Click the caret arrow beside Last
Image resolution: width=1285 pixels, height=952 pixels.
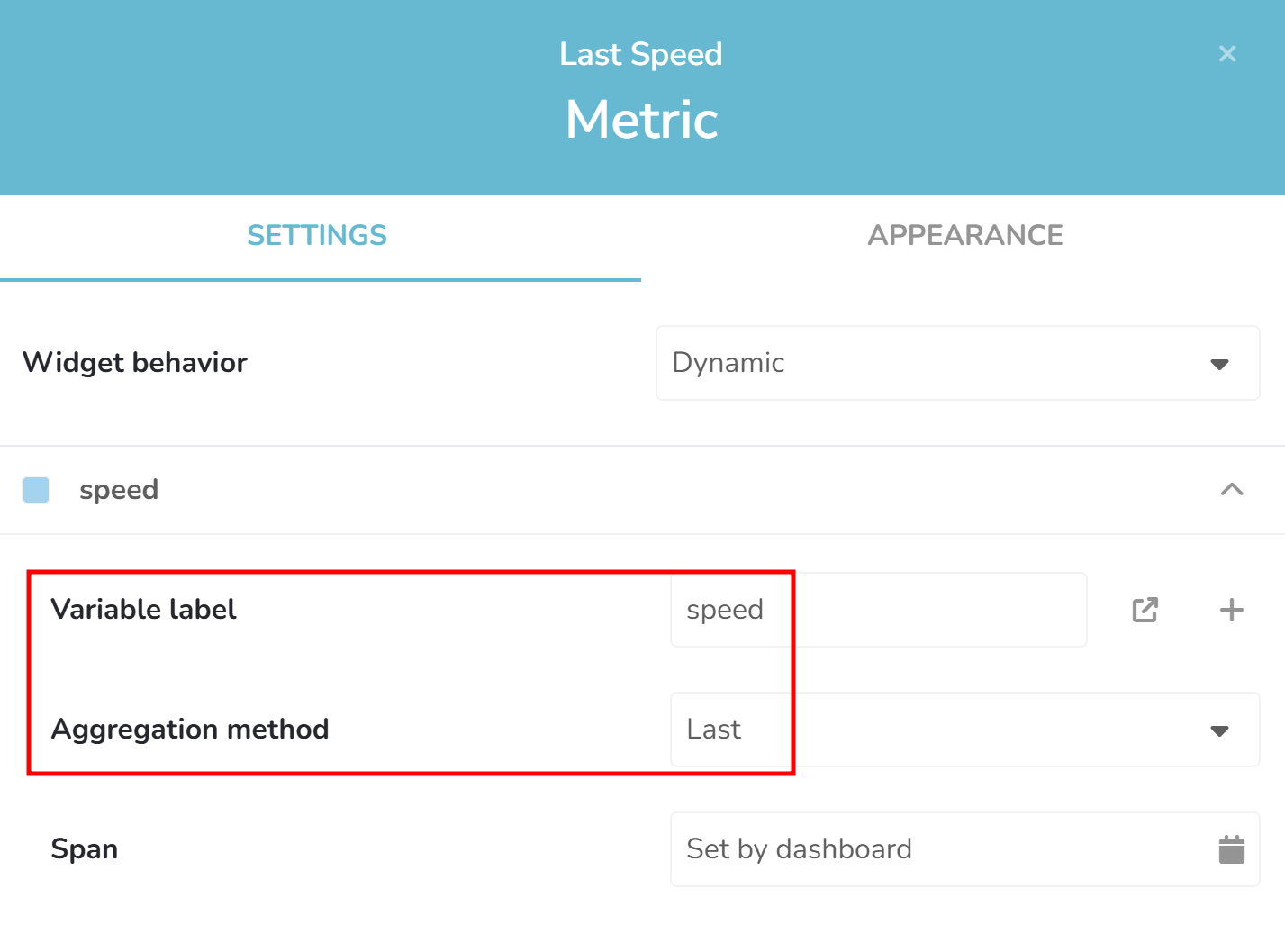1219,730
